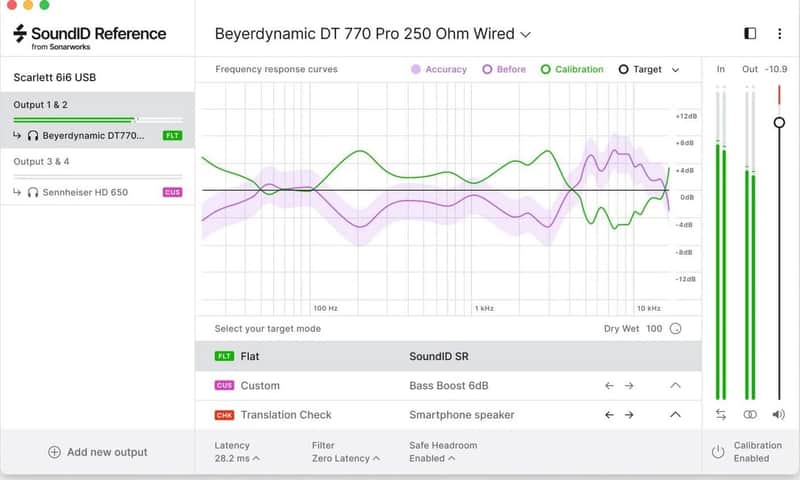Toggle the Calibration curve visibility
The width and height of the screenshot is (800, 480).
572,69
